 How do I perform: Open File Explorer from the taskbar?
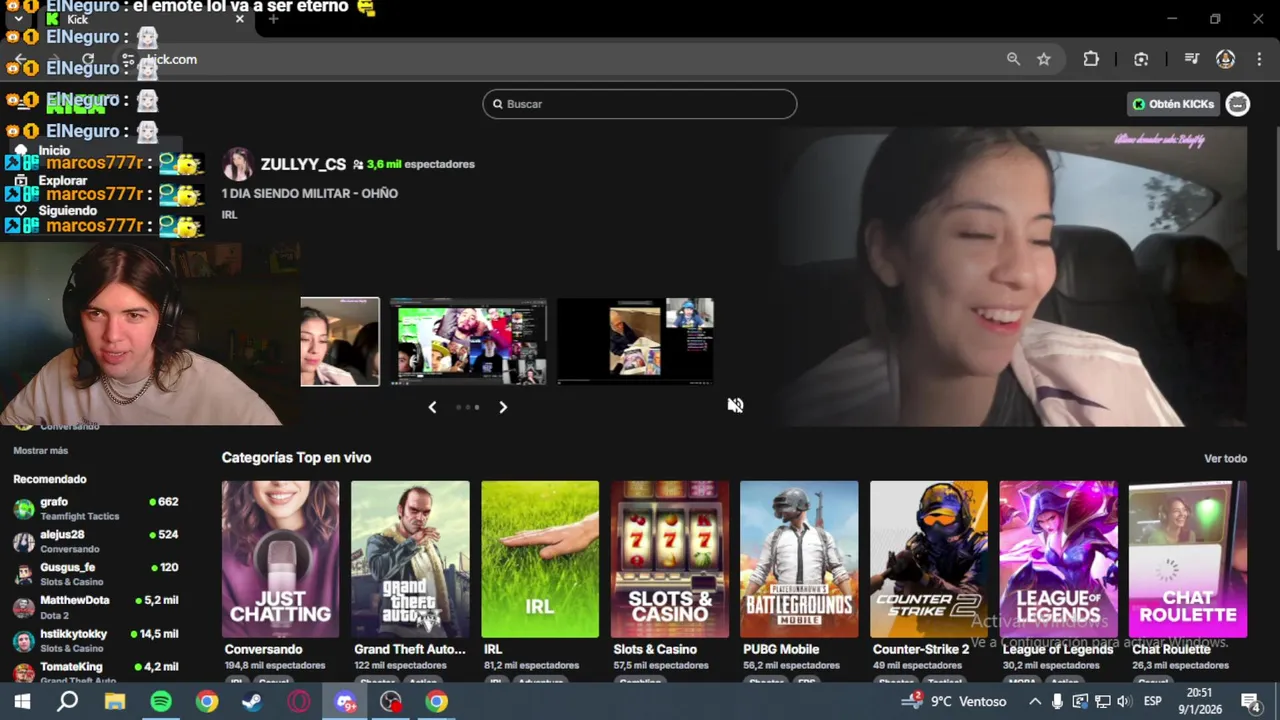point(115,702)
